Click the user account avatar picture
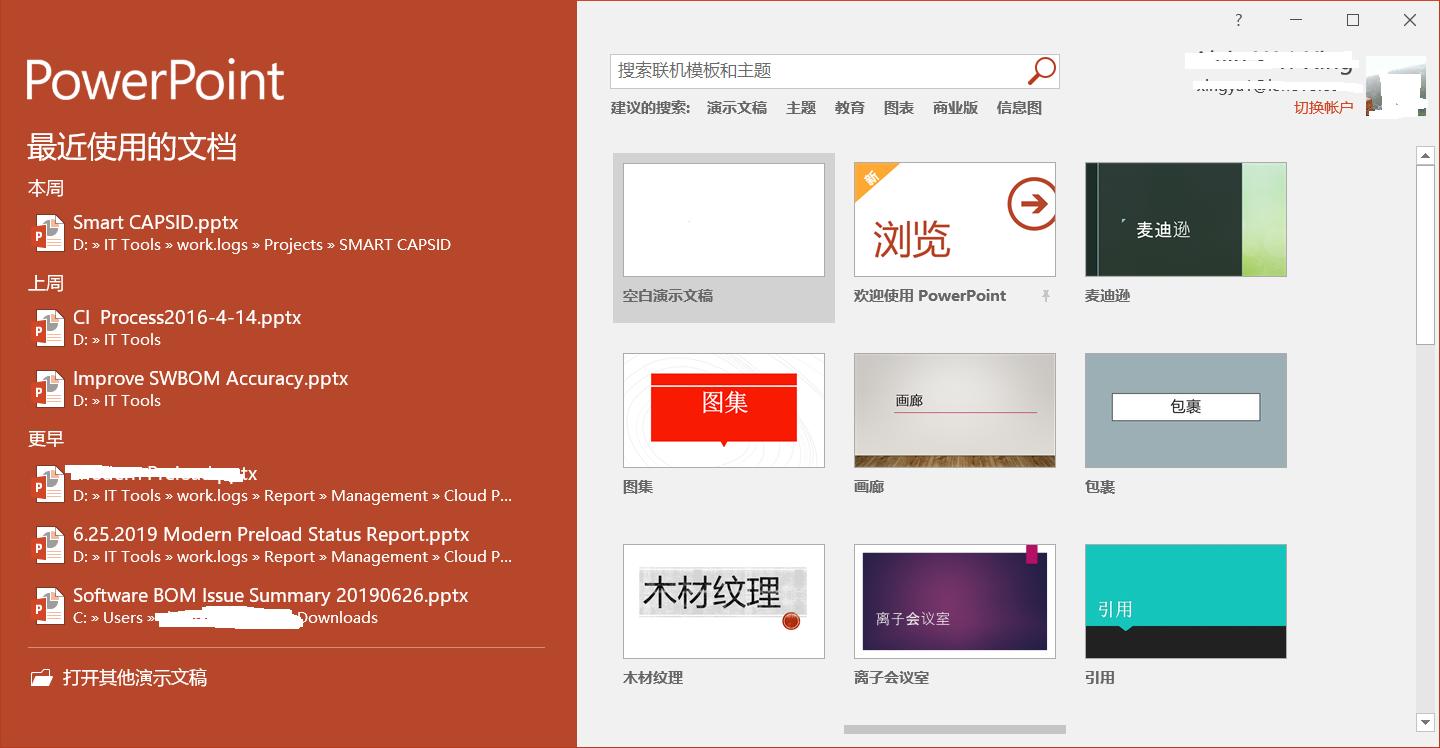The height and width of the screenshot is (748, 1440). 1395,86
